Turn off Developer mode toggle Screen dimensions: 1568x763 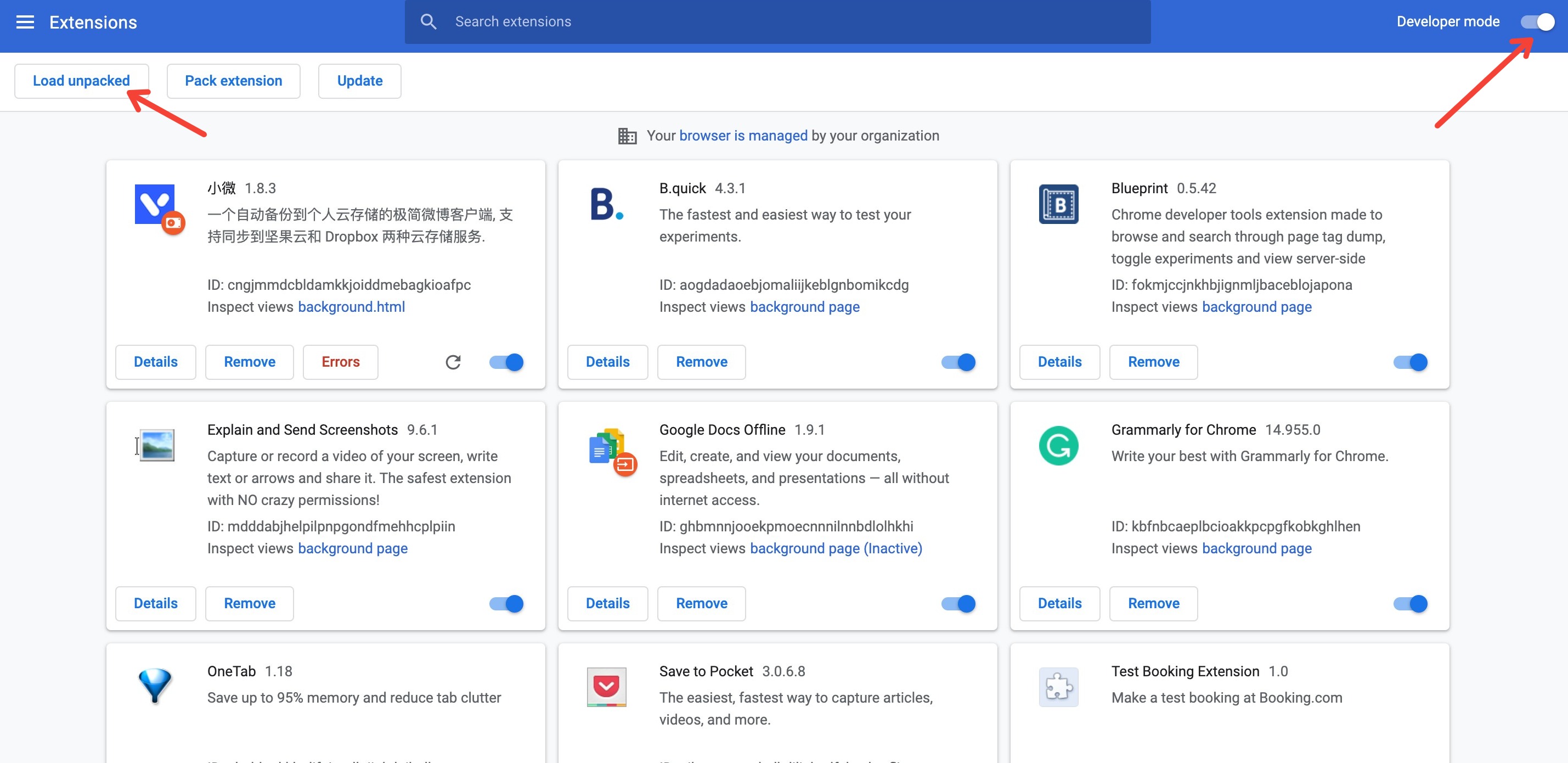(x=1537, y=23)
